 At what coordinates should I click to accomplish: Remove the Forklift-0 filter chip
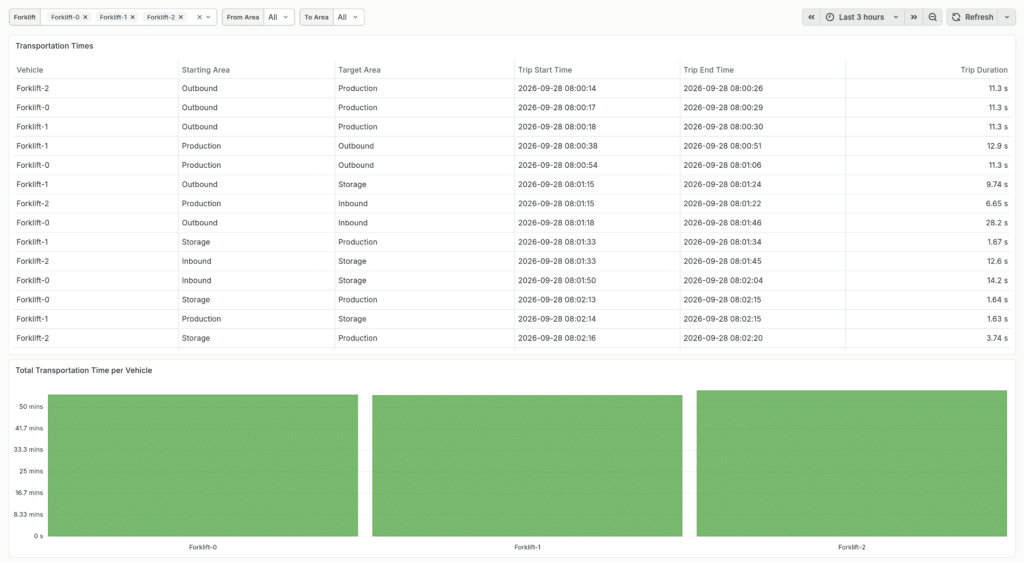pos(86,17)
